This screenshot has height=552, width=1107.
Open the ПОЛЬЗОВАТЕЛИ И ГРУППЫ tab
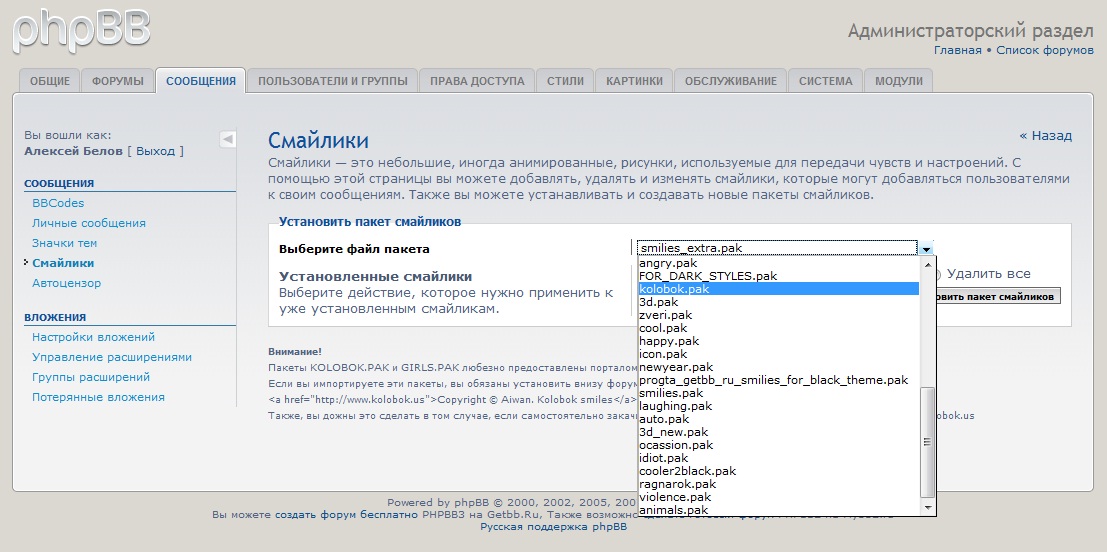click(x=333, y=81)
